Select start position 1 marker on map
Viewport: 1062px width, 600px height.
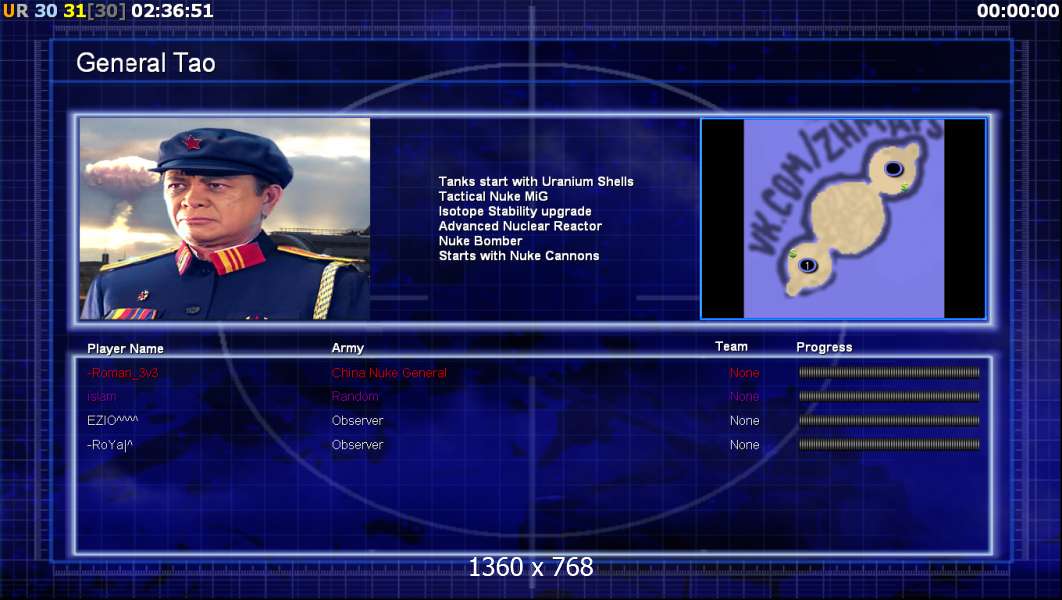(807, 265)
